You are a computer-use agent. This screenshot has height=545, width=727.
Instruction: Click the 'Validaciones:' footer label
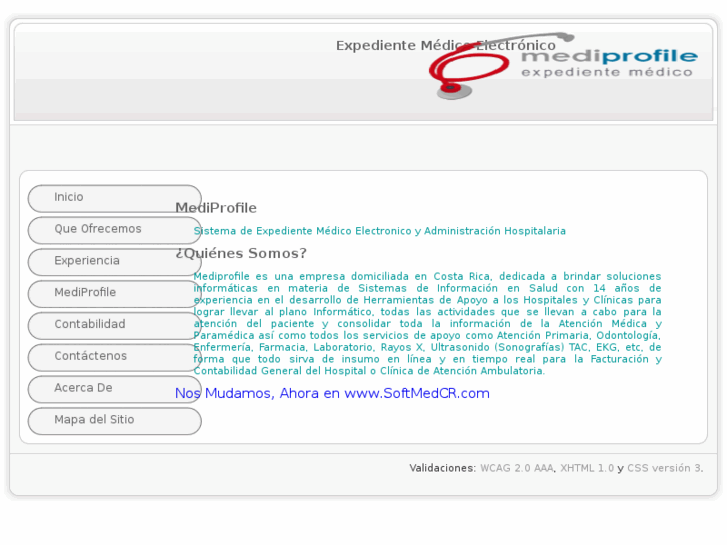[442, 468]
